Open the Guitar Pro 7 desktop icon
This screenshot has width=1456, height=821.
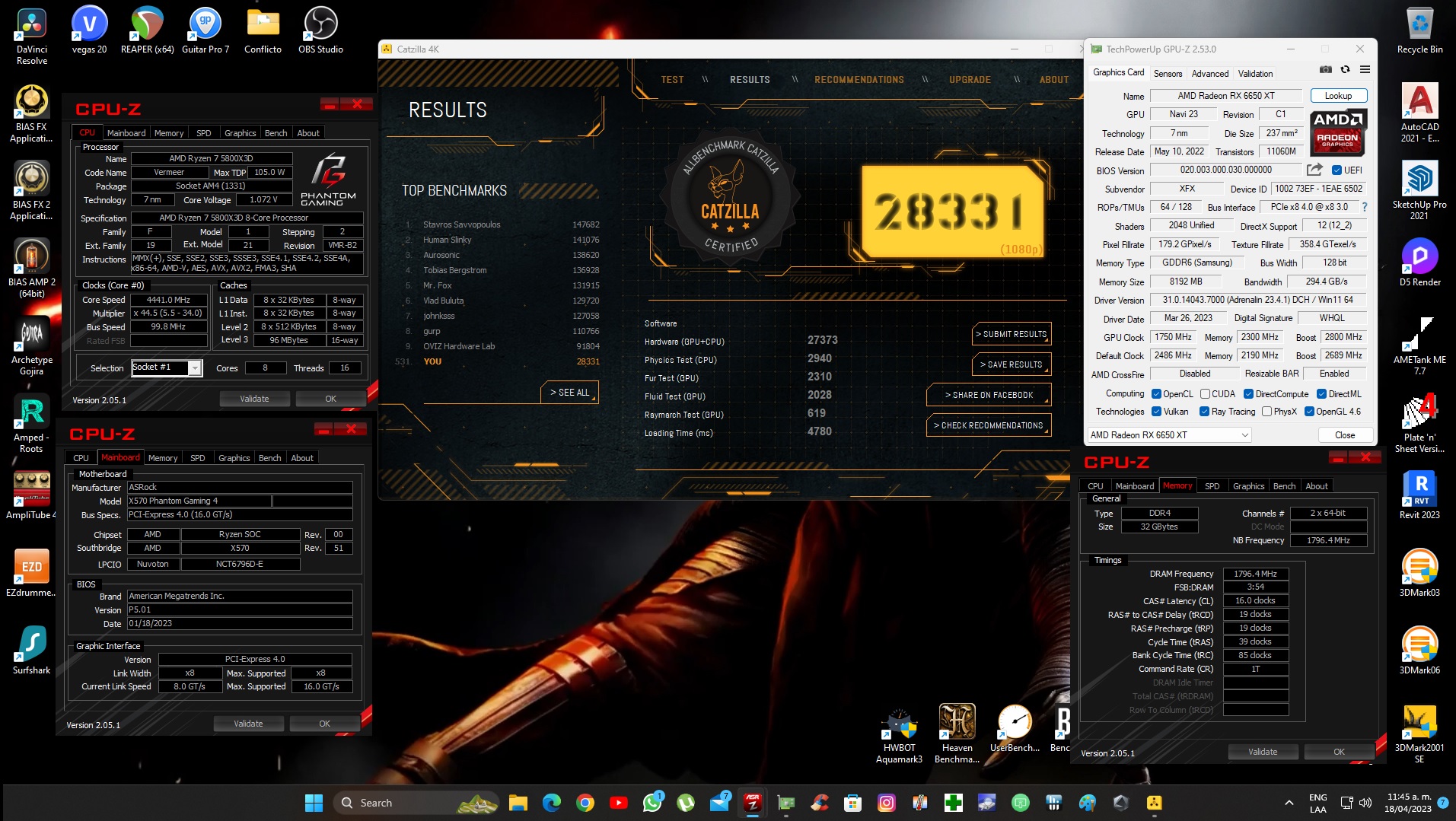[x=205, y=30]
